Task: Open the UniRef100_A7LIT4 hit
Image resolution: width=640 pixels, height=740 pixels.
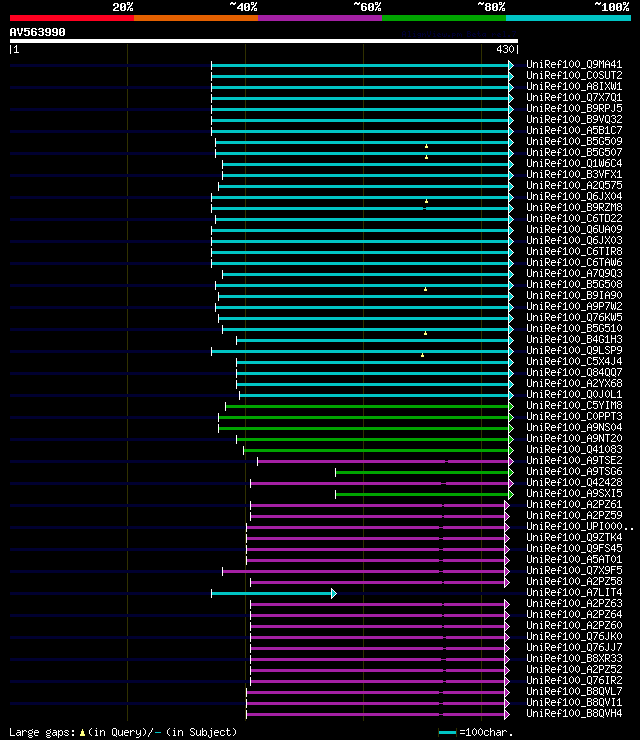Action: tap(574, 592)
